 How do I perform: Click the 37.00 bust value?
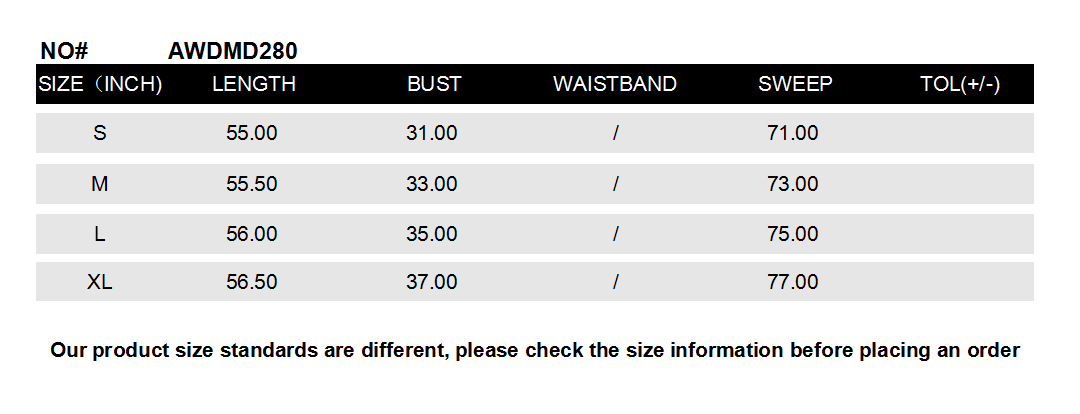point(432,283)
